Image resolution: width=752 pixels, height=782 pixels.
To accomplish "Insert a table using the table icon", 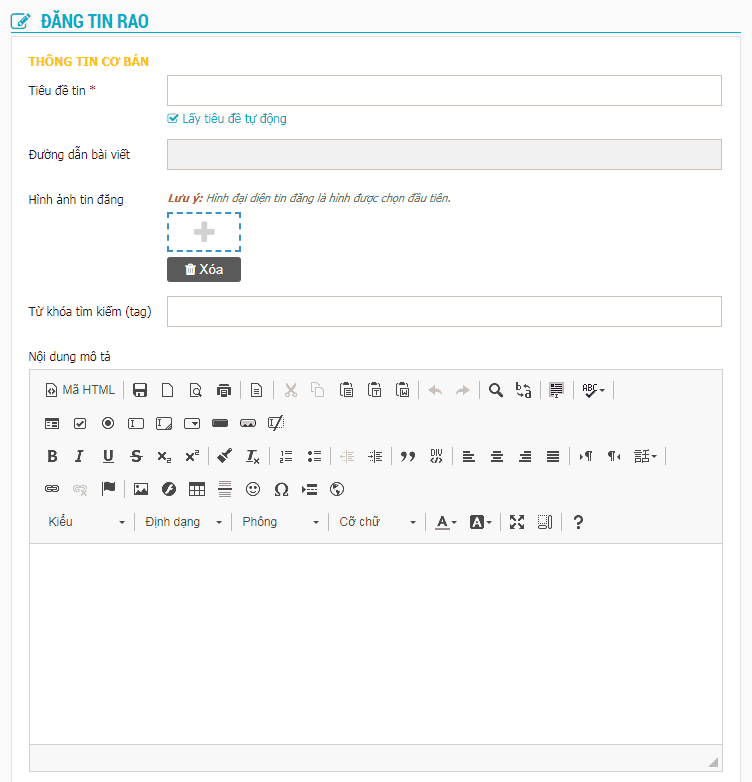I will (x=197, y=489).
